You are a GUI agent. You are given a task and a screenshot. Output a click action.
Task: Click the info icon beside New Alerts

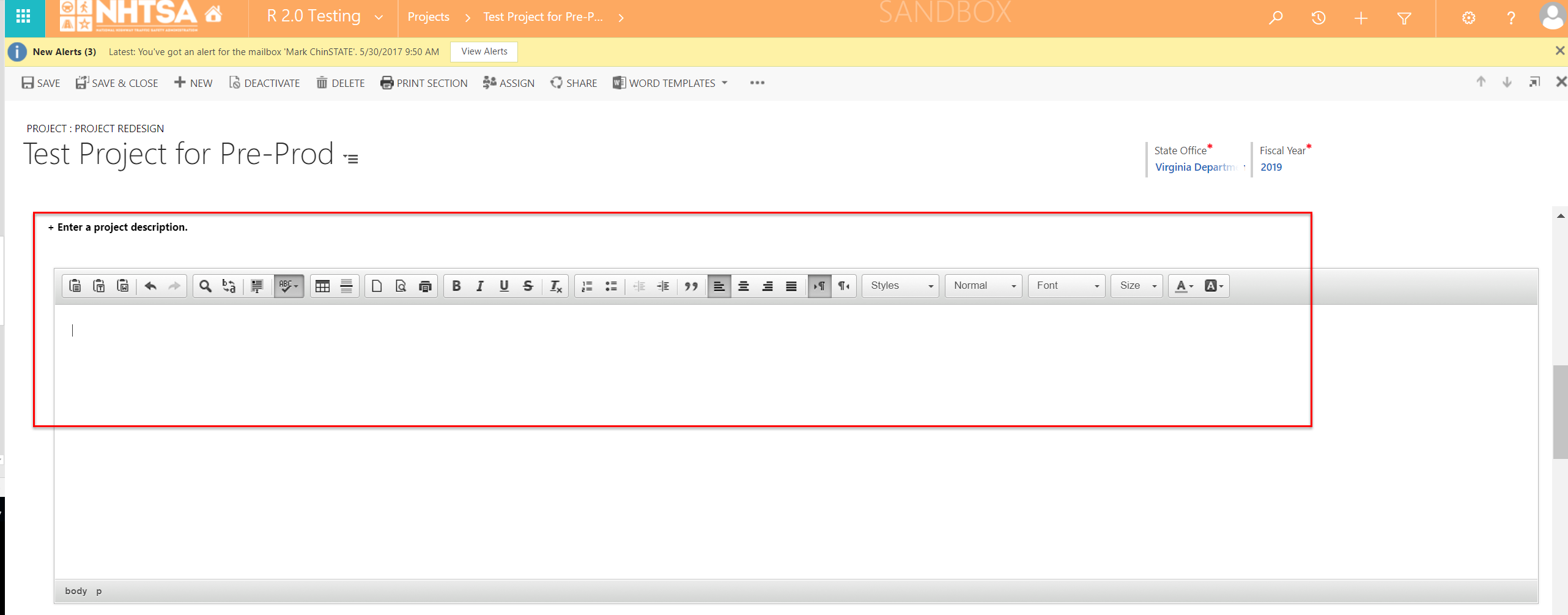coord(17,52)
